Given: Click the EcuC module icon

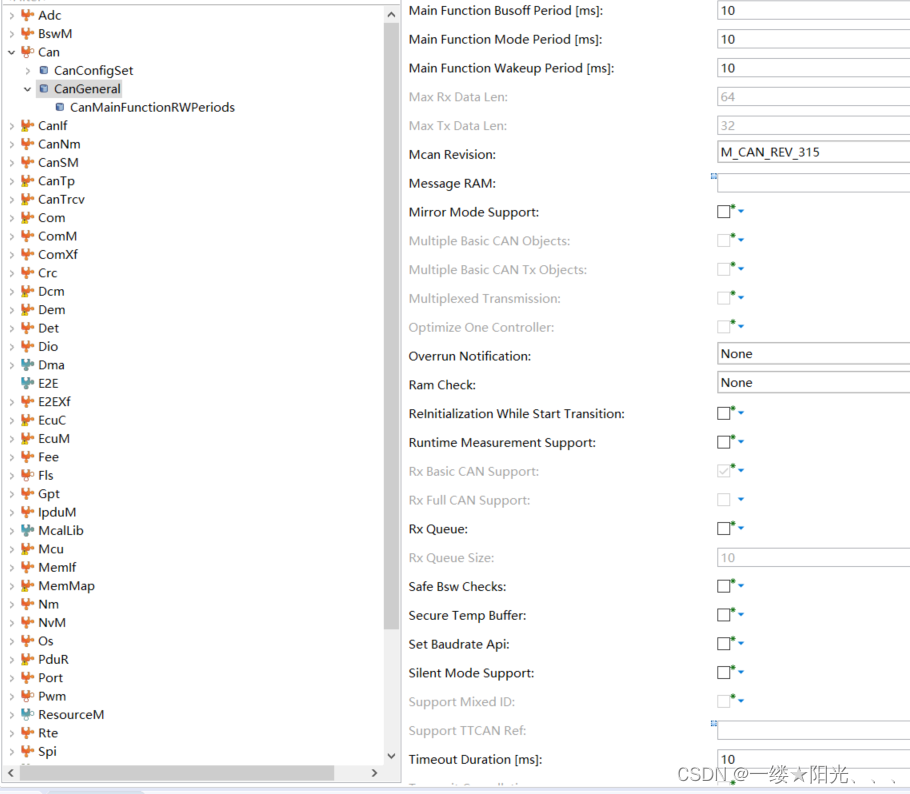Looking at the screenshot, I should click(28, 420).
